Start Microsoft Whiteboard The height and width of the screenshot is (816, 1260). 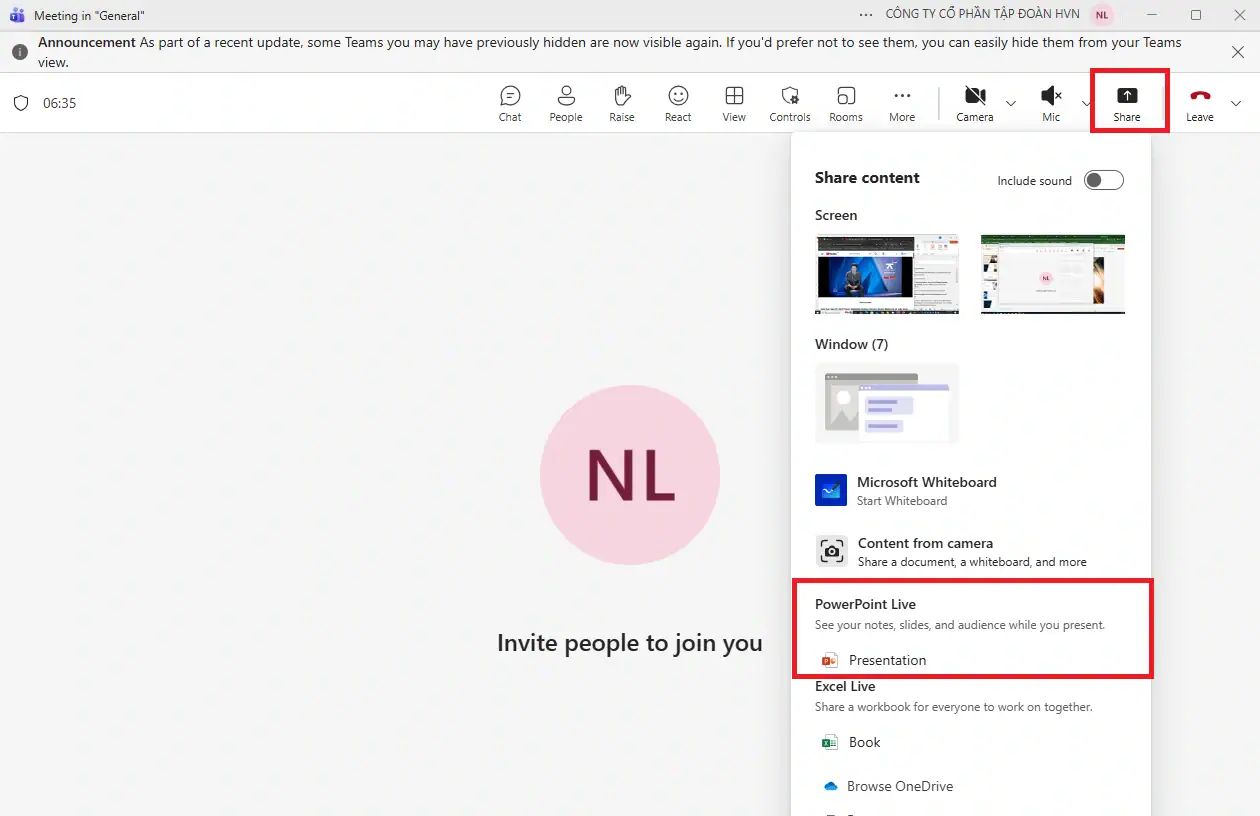[x=926, y=490]
